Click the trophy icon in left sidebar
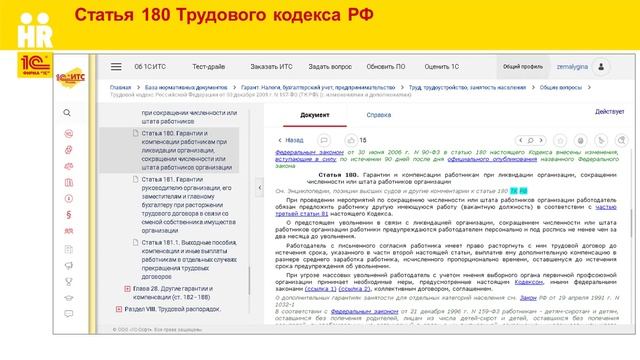640x360 pixels. coord(69,282)
